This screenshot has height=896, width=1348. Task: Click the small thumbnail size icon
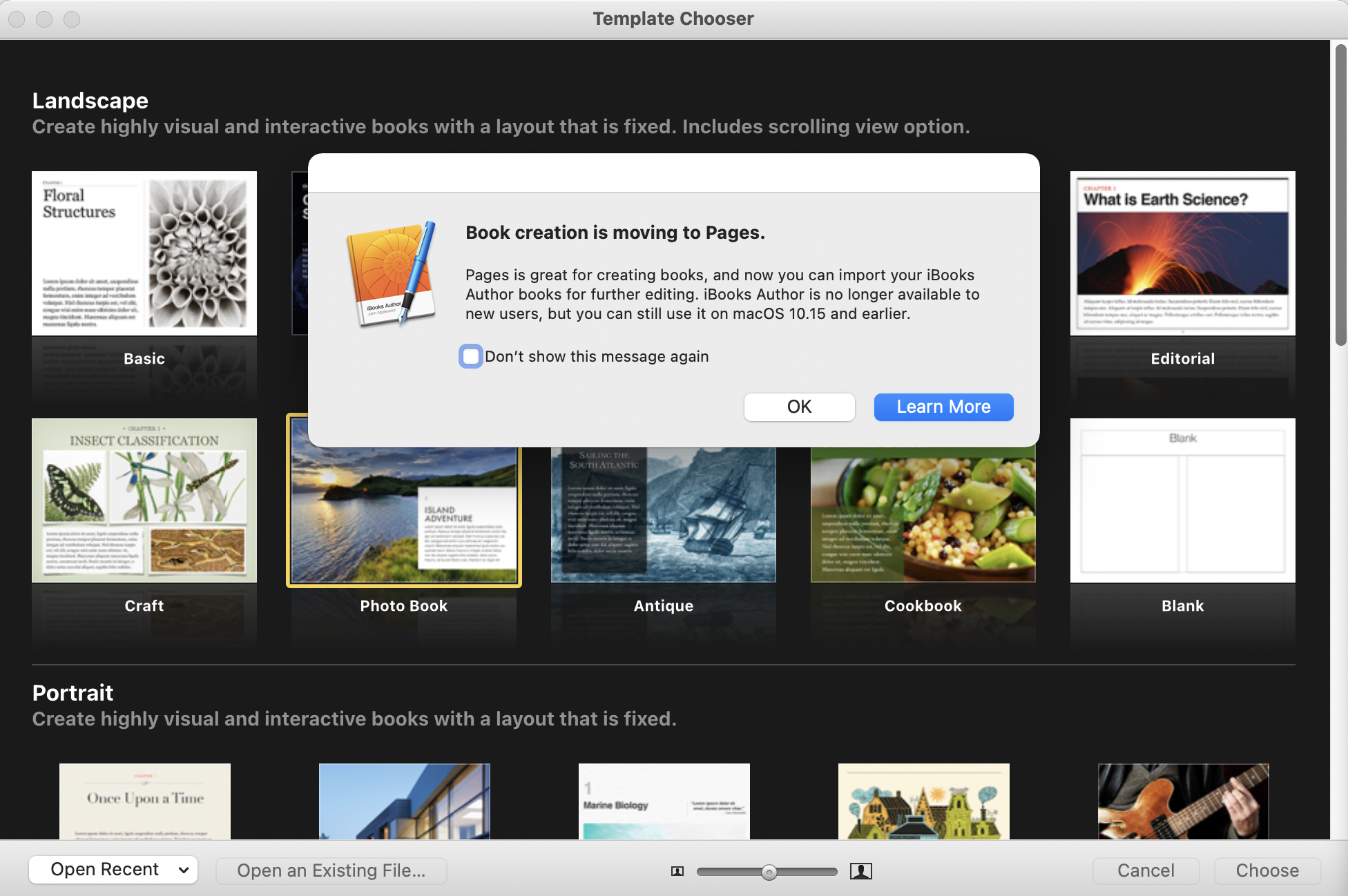click(677, 871)
